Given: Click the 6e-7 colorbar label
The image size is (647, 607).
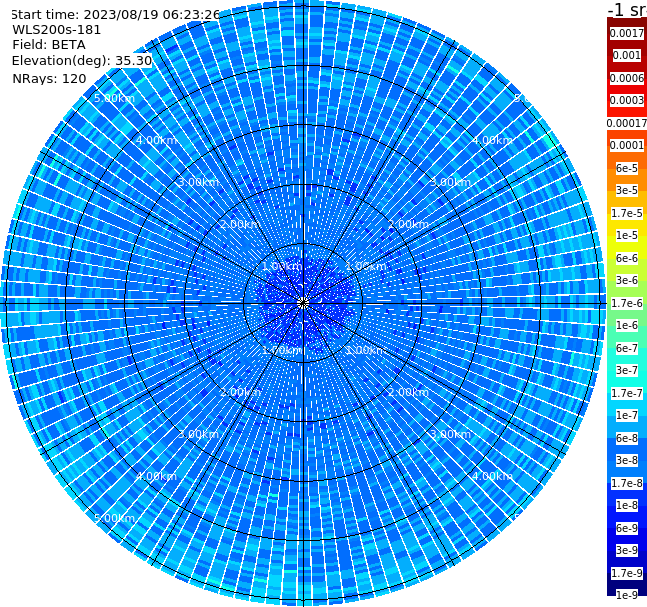Looking at the screenshot, I should (x=627, y=348).
